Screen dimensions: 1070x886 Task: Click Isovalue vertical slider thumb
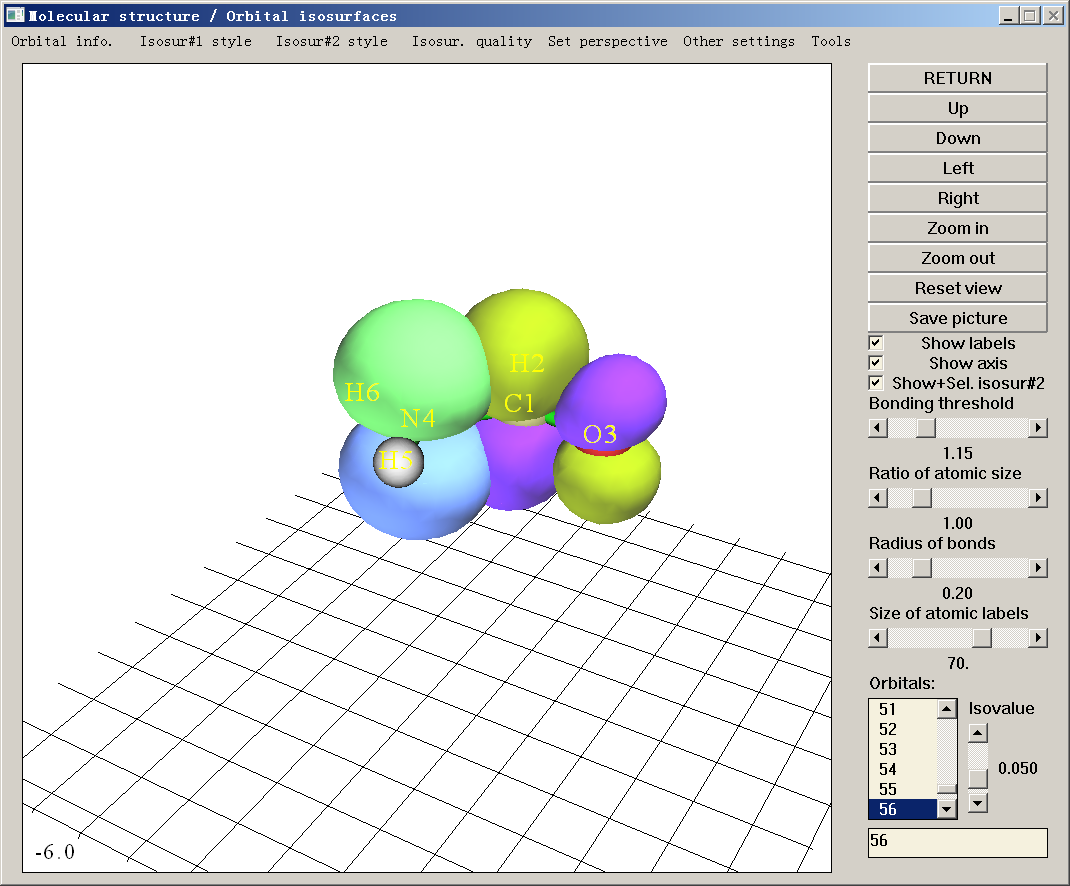978,779
